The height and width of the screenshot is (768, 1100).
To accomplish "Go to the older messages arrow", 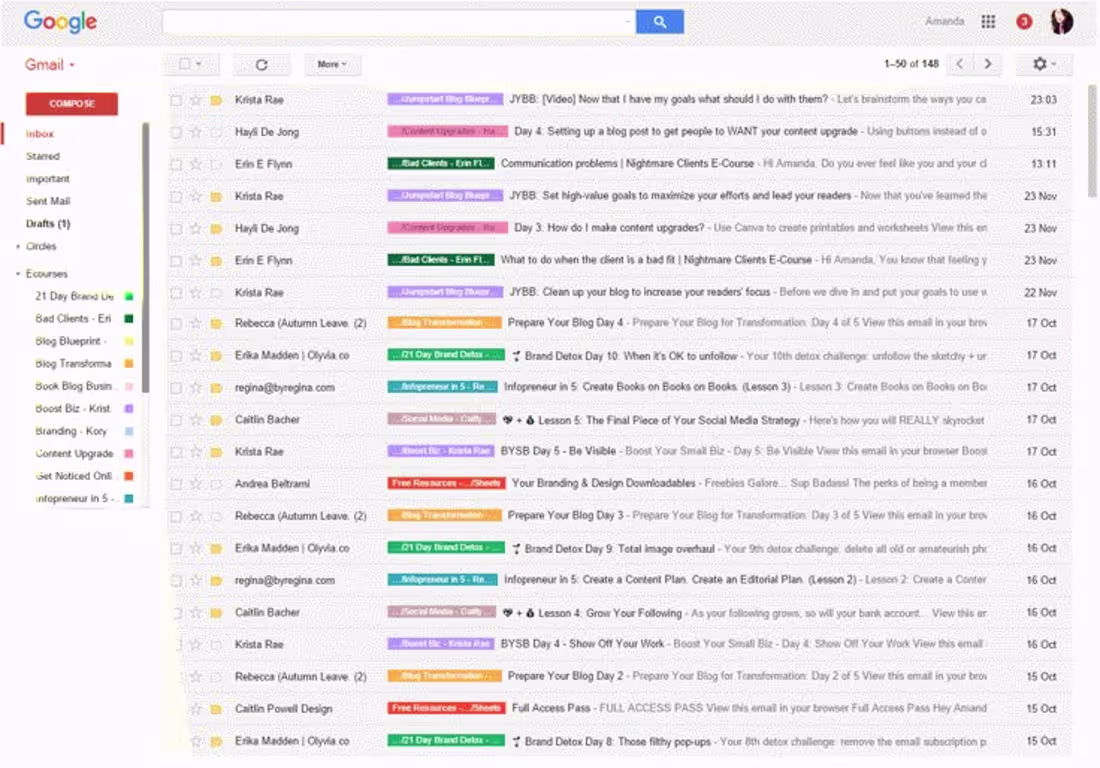I will coord(988,64).
